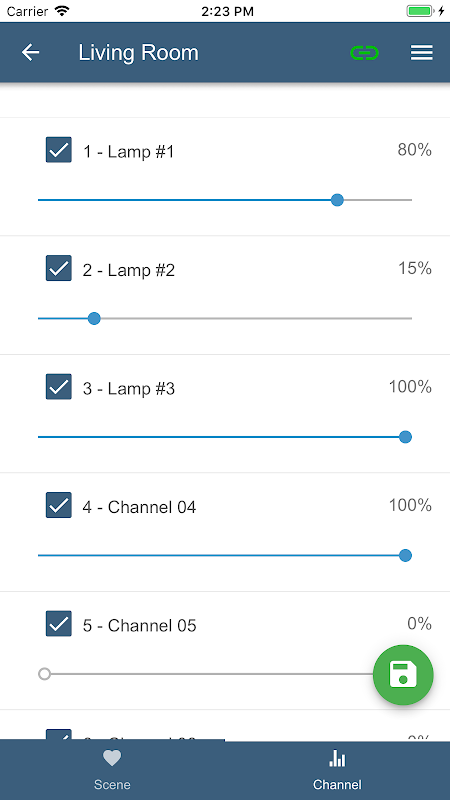This screenshot has height=800, width=450.
Task: Click the battery indicator in status bar
Action: pos(421,11)
